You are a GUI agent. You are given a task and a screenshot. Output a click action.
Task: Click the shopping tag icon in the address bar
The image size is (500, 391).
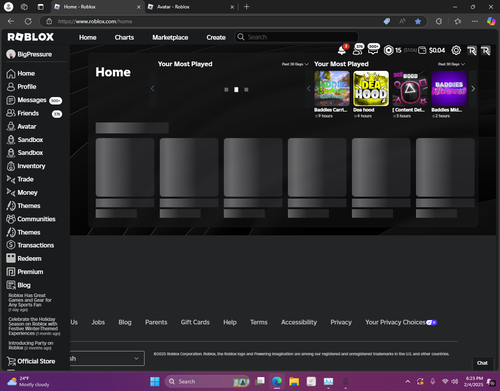387,21
